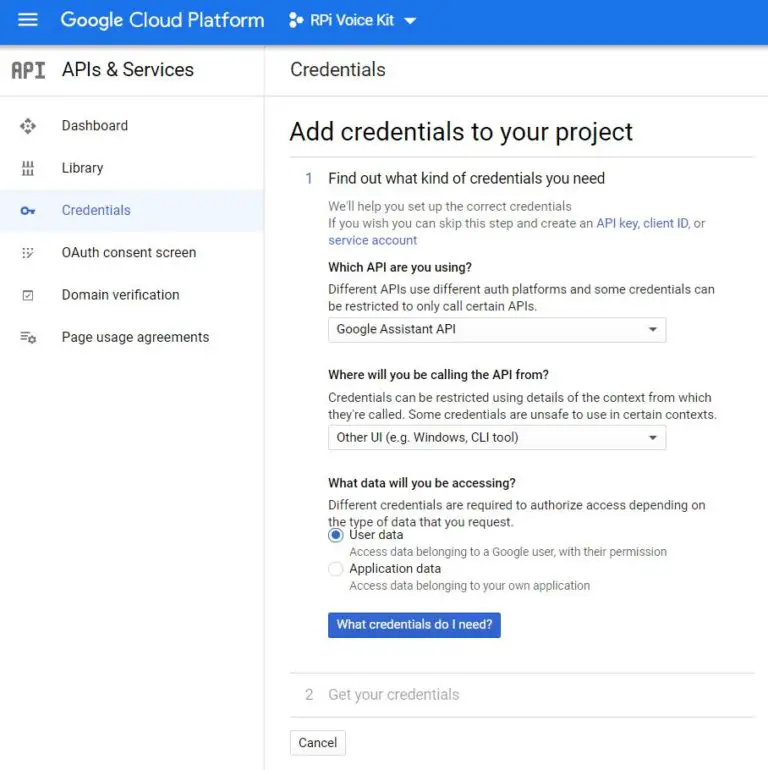
Task: Click the OAuth consent screen icon
Action: (x=28, y=253)
